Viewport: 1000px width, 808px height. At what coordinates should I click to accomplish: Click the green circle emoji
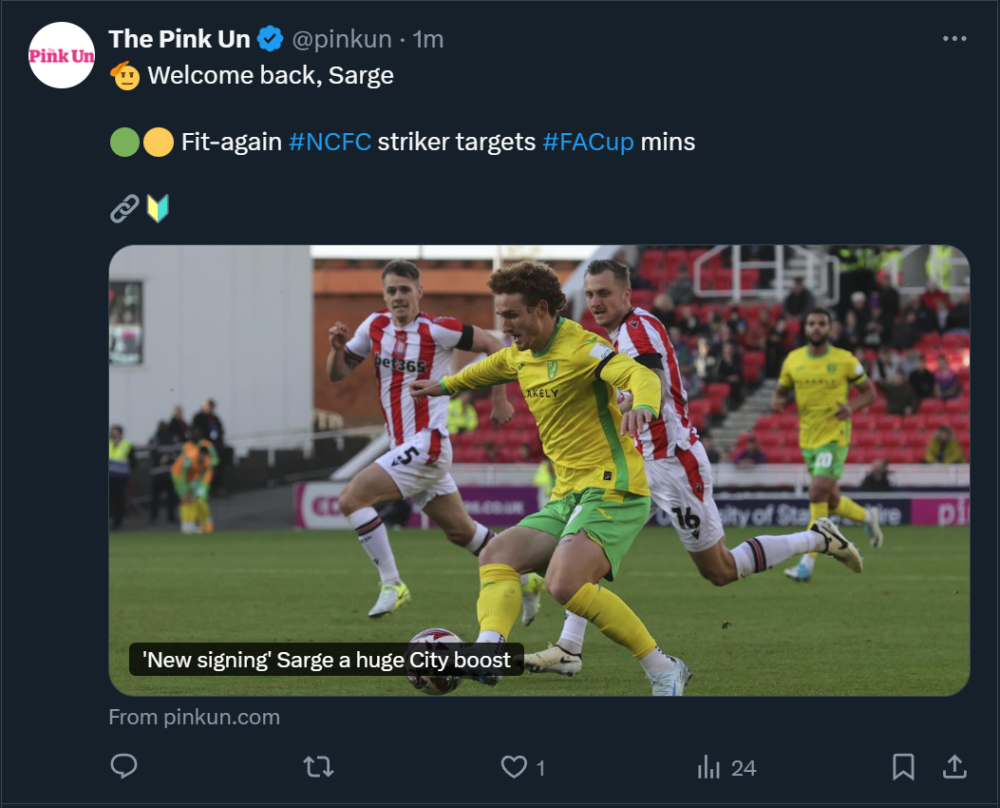pyautogui.click(x=124, y=142)
